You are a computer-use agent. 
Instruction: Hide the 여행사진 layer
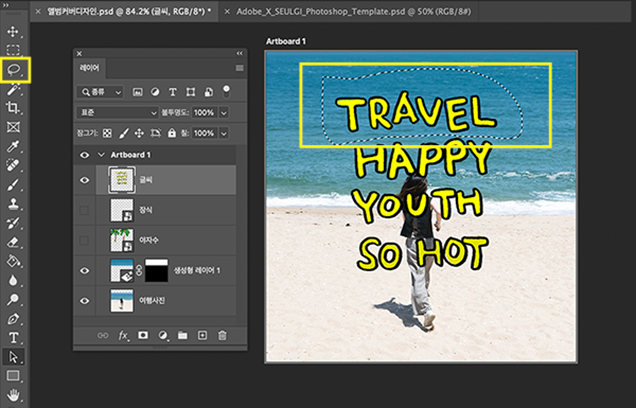click(x=84, y=301)
